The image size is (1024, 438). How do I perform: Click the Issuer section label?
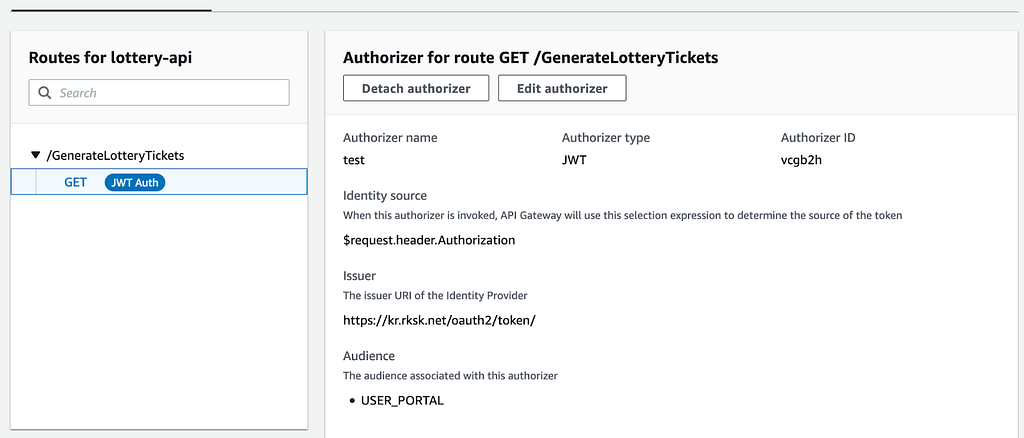tap(359, 275)
